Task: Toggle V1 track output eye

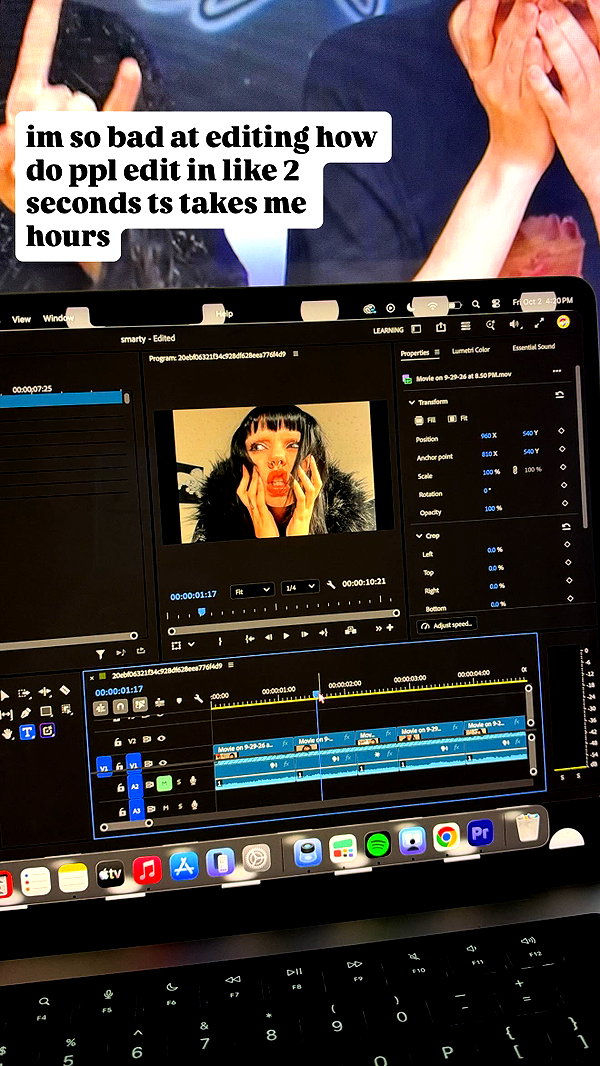Action: [162, 762]
